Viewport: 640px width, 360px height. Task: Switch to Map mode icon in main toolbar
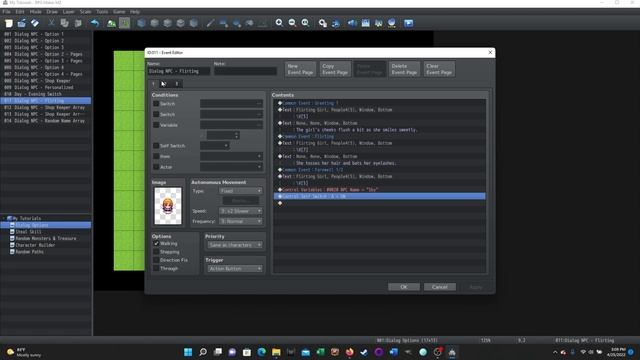111,23
